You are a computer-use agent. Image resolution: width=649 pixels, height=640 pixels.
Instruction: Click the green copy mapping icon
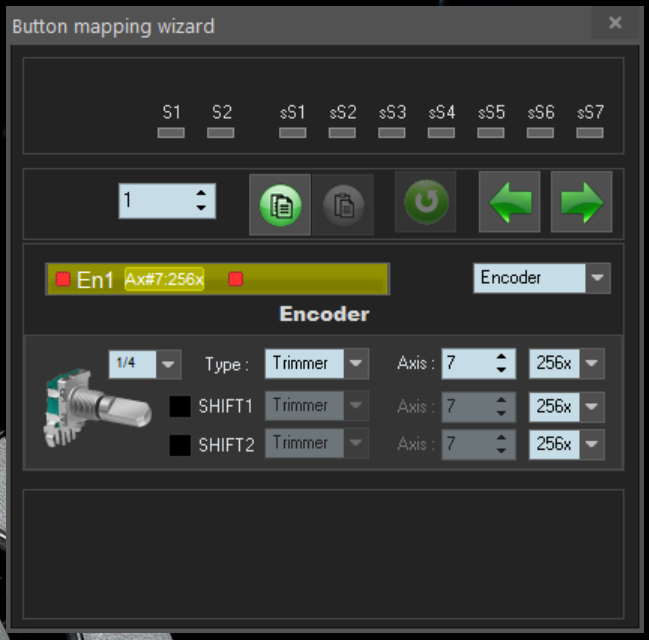[280, 205]
